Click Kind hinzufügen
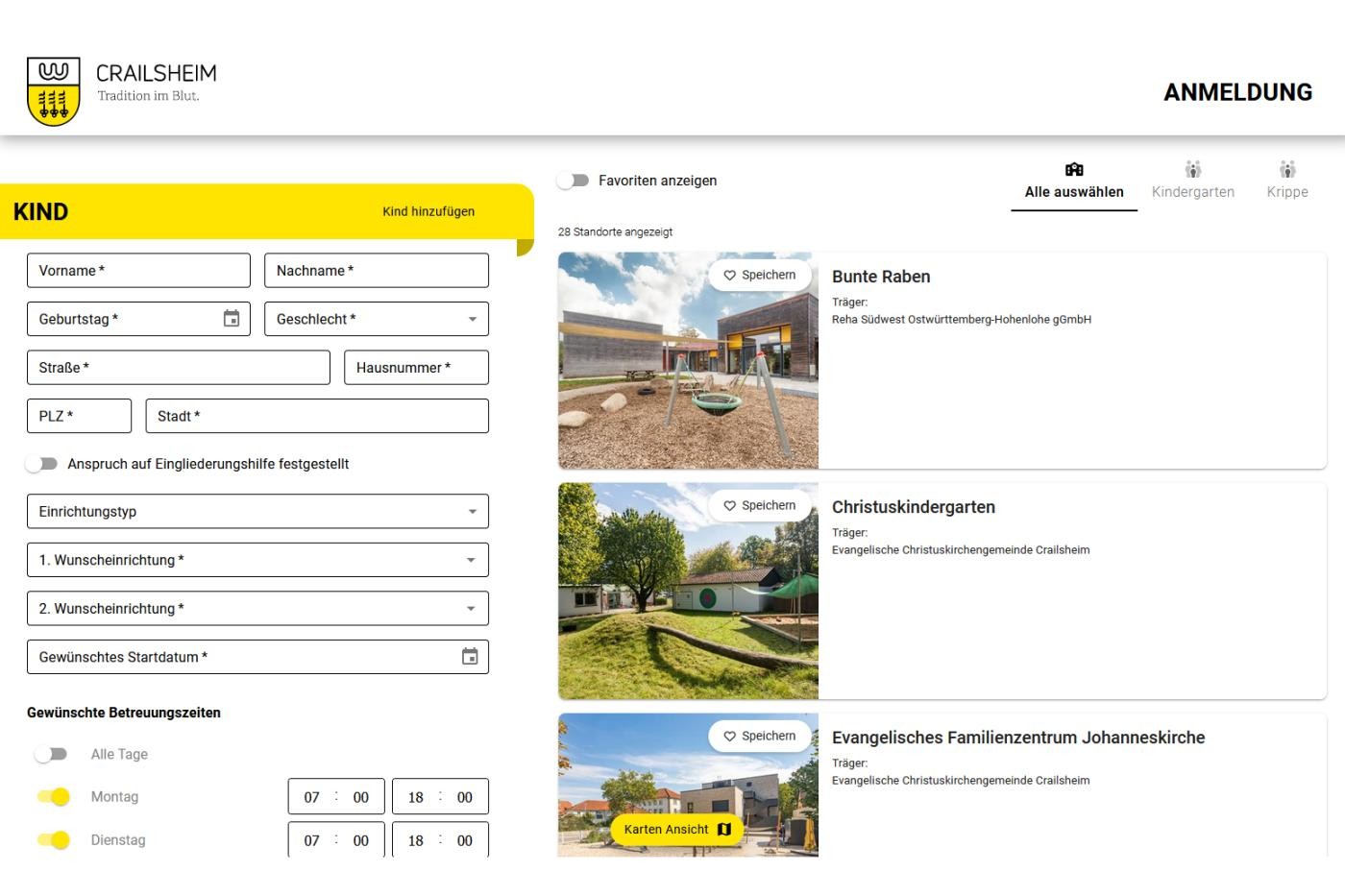The height and width of the screenshot is (896, 1345). [x=428, y=211]
